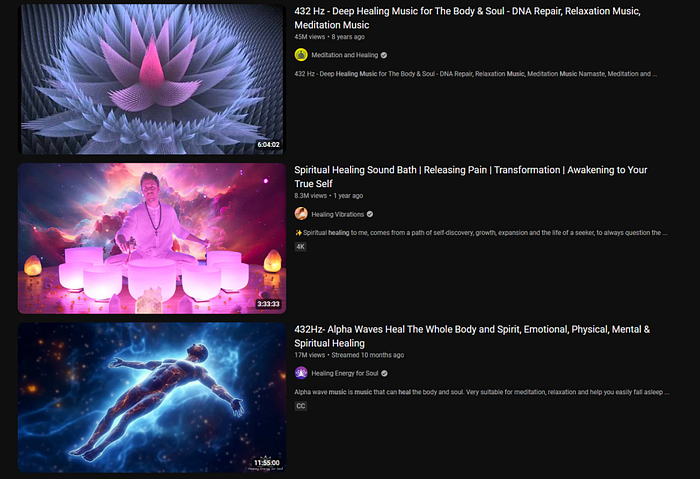Open the lotus flower 432 Hz video thumbnail
Image resolution: width=700 pixels, height=479 pixels.
coord(152,79)
